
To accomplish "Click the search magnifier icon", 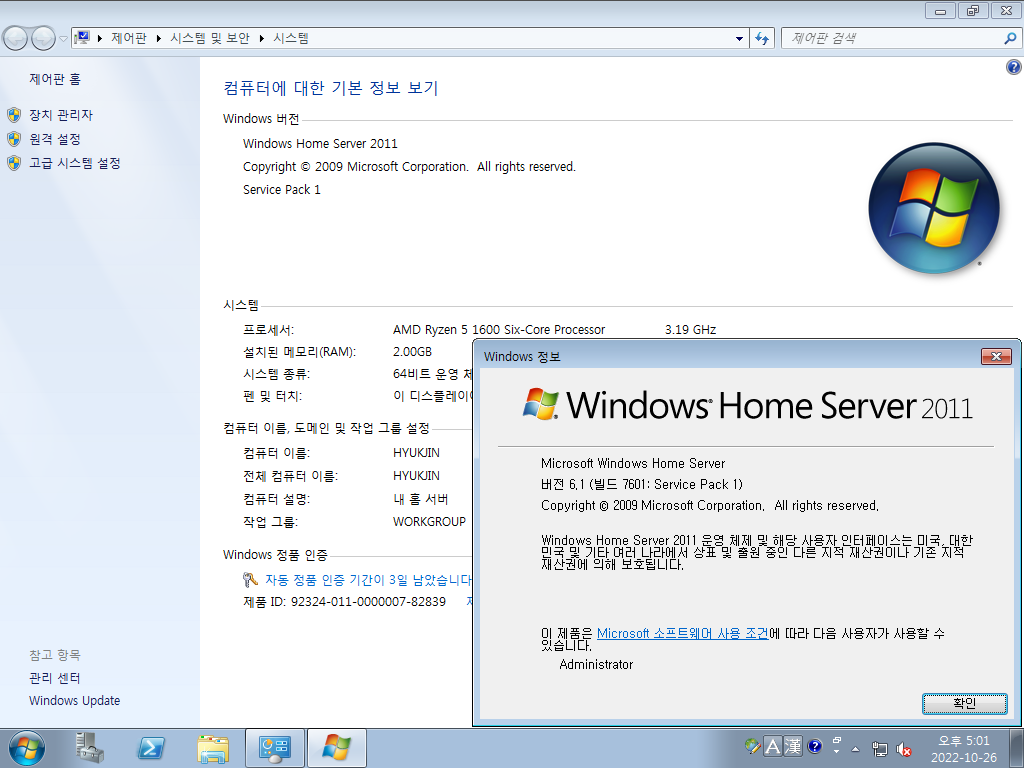I will (x=1010, y=39).
